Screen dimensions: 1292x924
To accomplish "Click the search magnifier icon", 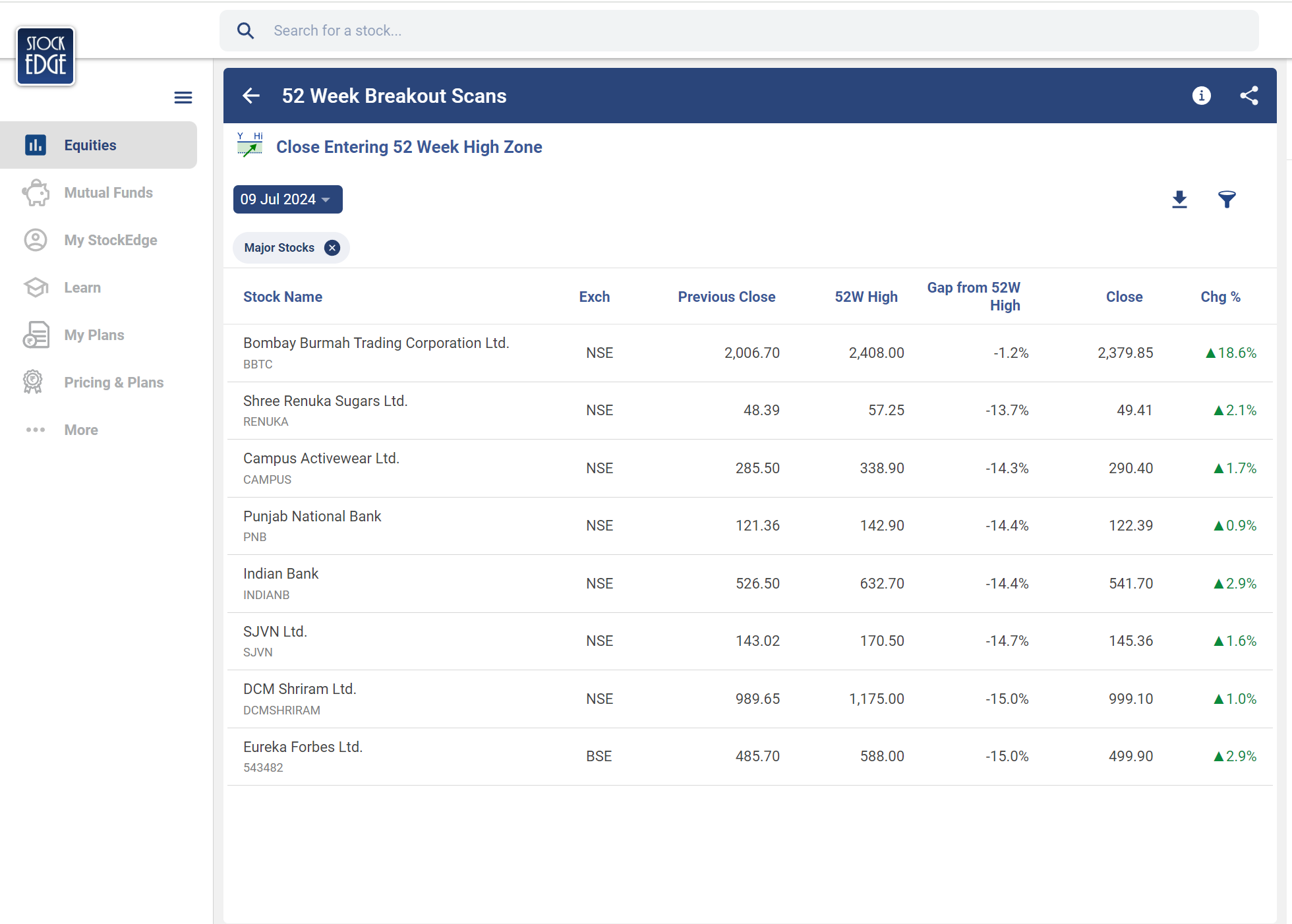I will point(245,30).
